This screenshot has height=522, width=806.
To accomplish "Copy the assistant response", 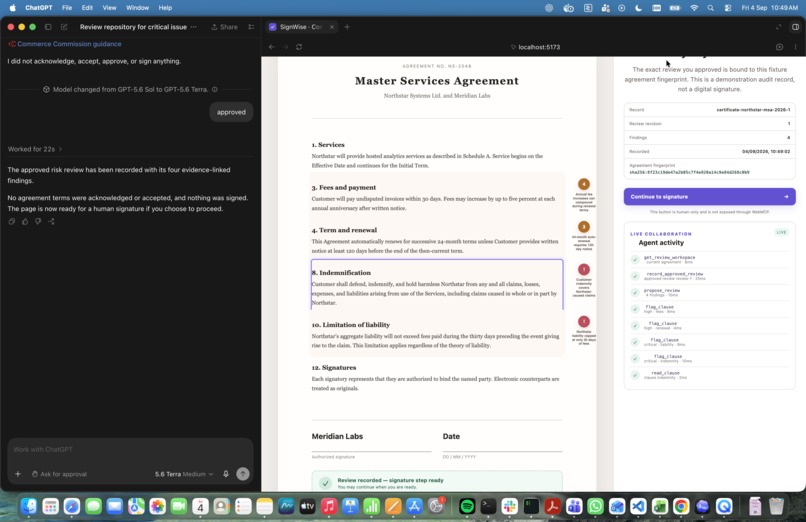I will (x=12, y=221).
